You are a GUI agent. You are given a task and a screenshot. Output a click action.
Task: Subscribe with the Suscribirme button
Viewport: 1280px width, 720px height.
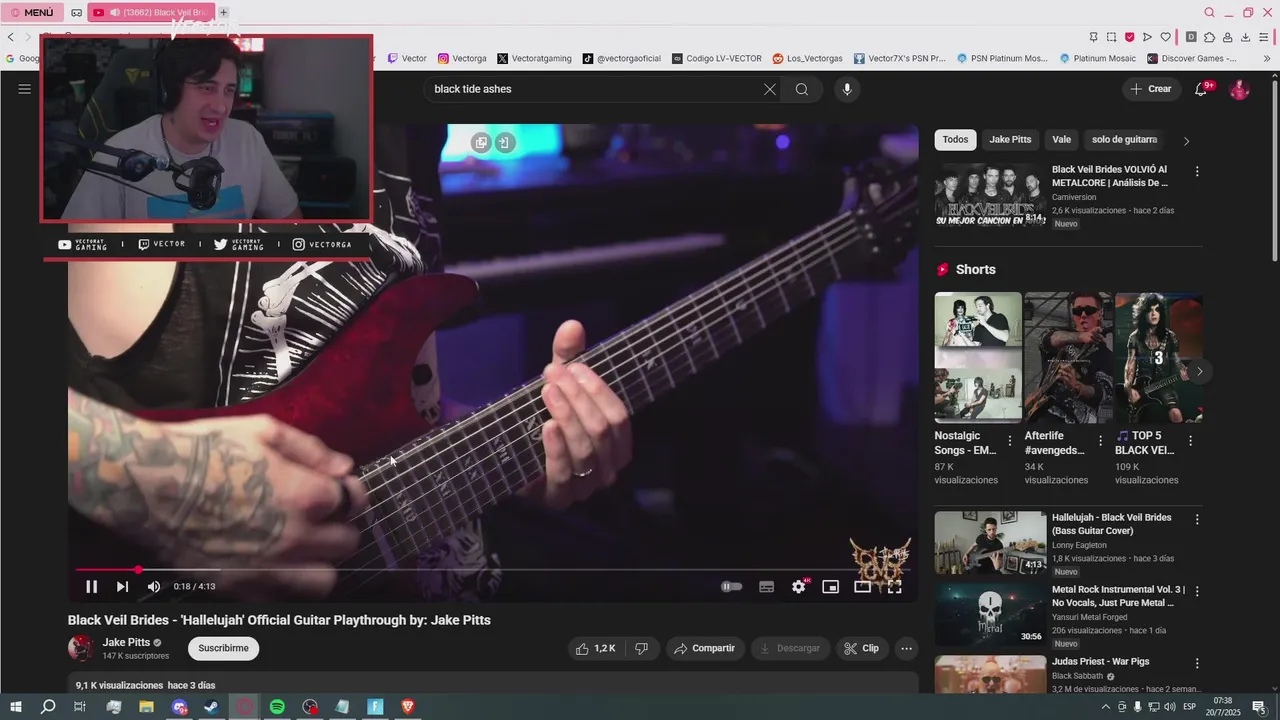click(223, 648)
